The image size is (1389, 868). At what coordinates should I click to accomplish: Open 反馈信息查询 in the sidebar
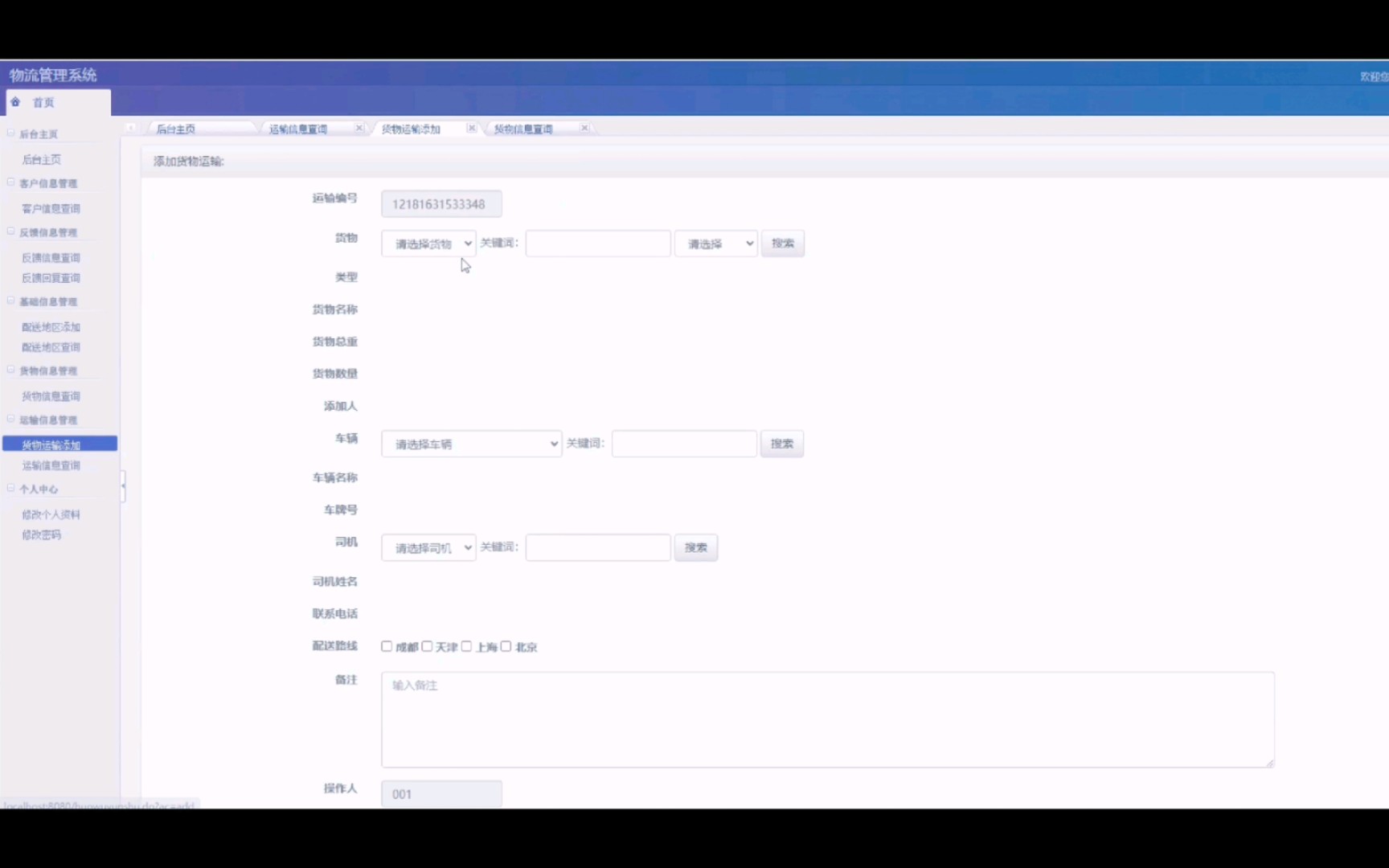click(x=51, y=258)
